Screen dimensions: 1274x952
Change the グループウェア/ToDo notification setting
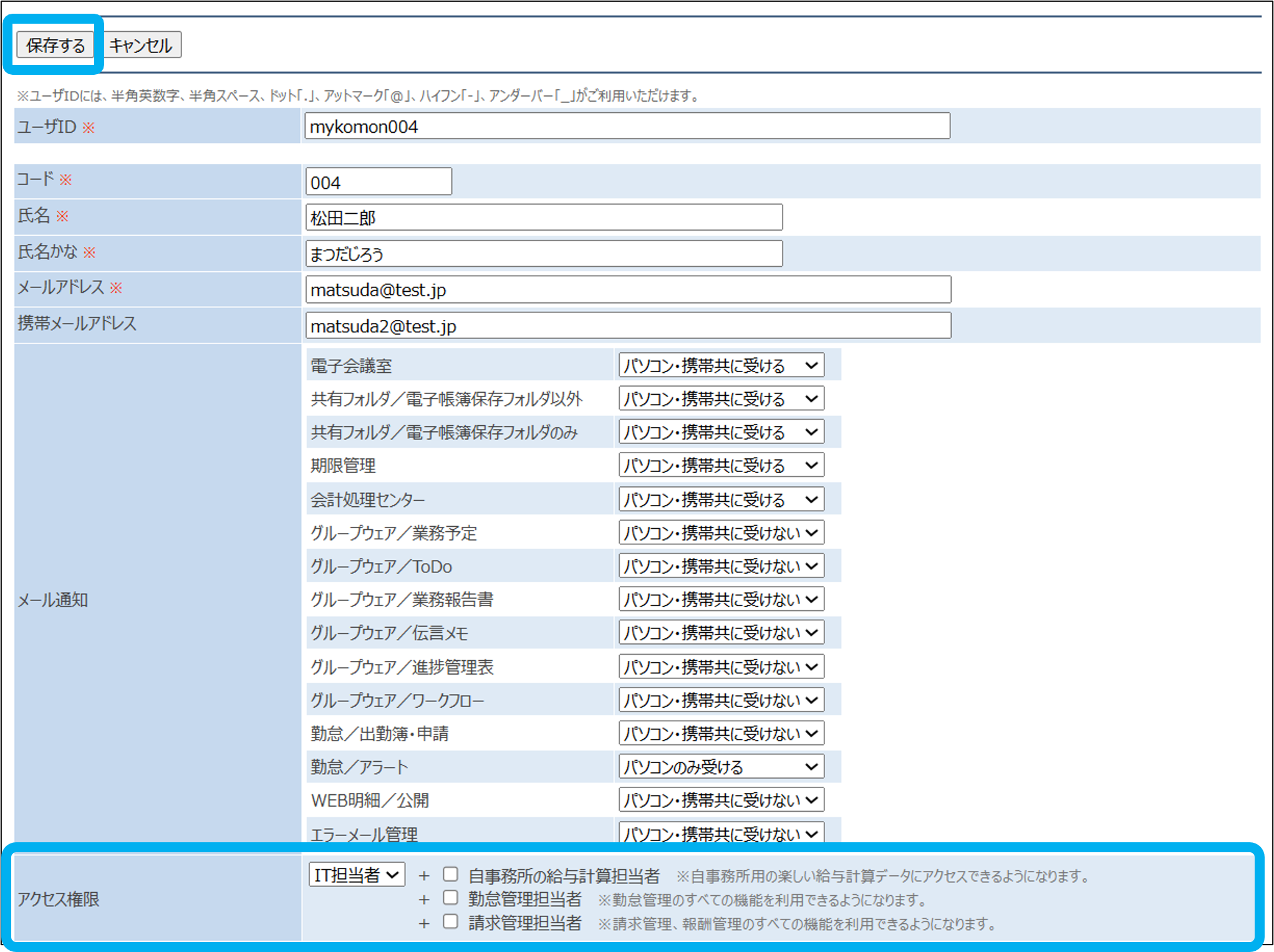tap(721, 566)
